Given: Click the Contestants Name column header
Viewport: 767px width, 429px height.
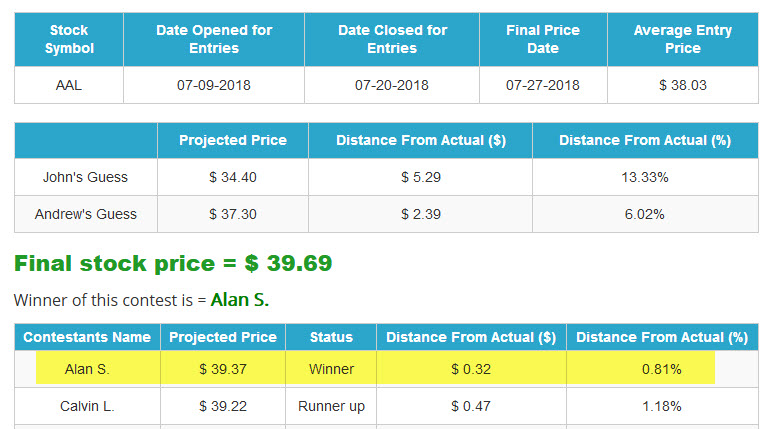Looking at the screenshot, I should pos(87,337).
